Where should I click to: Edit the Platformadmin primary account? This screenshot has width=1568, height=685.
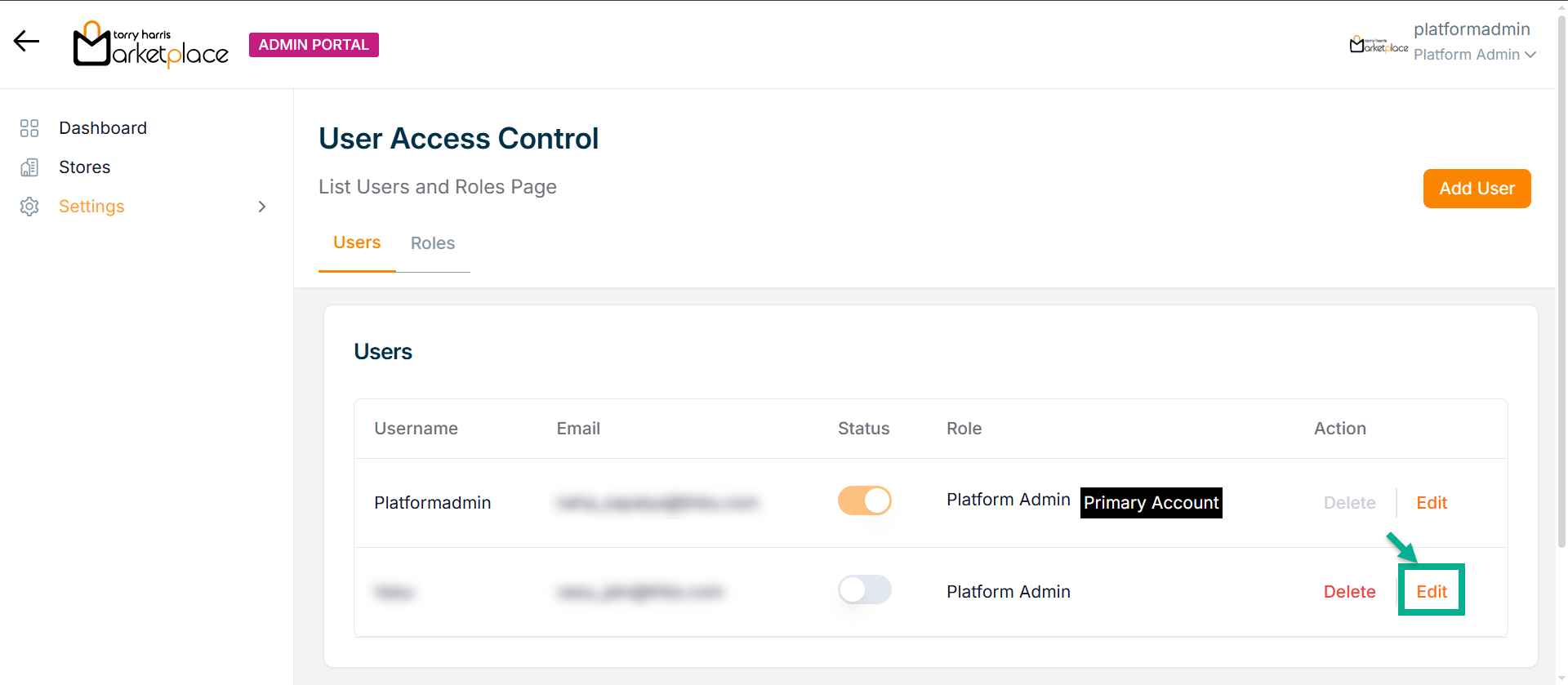pyautogui.click(x=1432, y=503)
